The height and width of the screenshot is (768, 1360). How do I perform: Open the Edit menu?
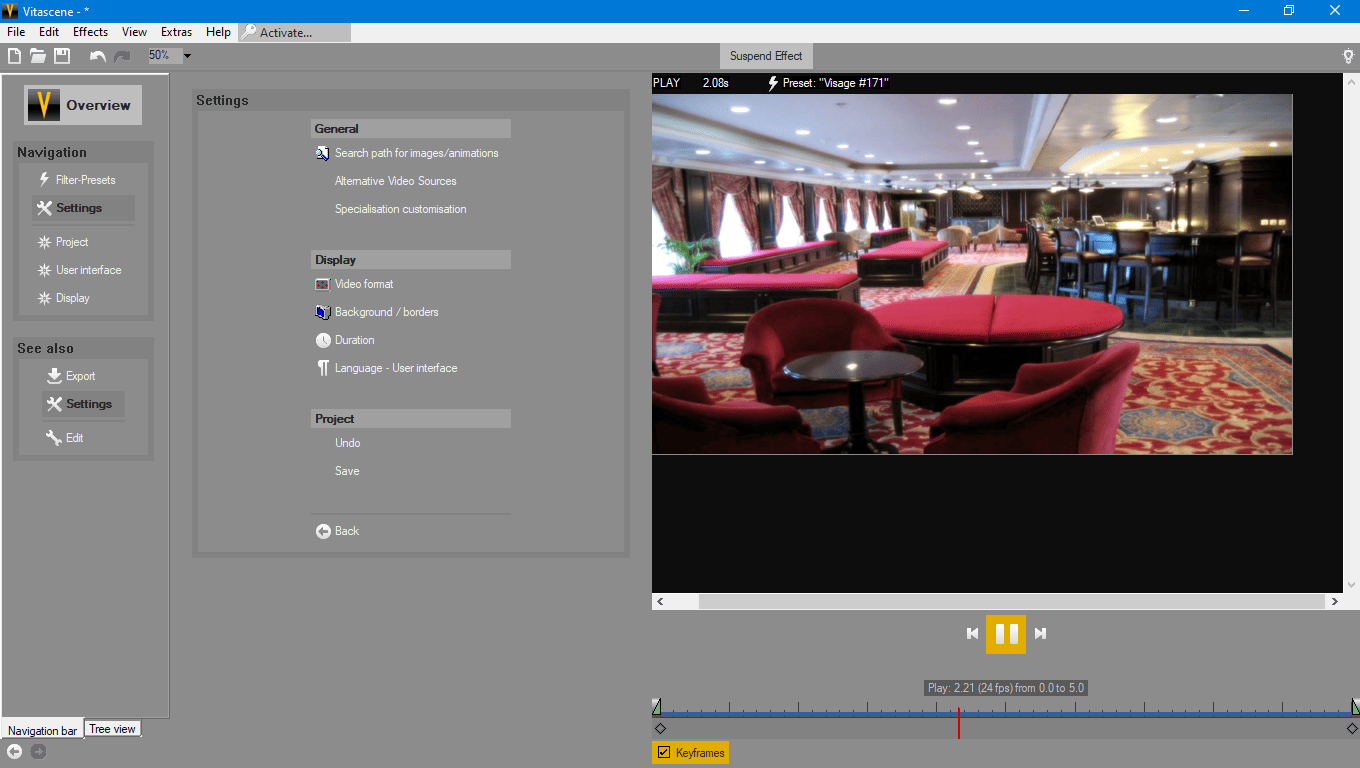pyautogui.click(x=49, y=32)
